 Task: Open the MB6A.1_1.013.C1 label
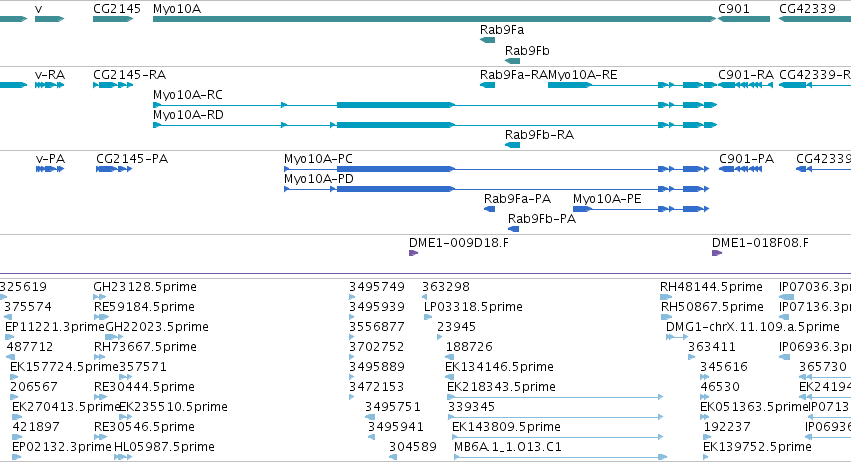pos(508,447)
